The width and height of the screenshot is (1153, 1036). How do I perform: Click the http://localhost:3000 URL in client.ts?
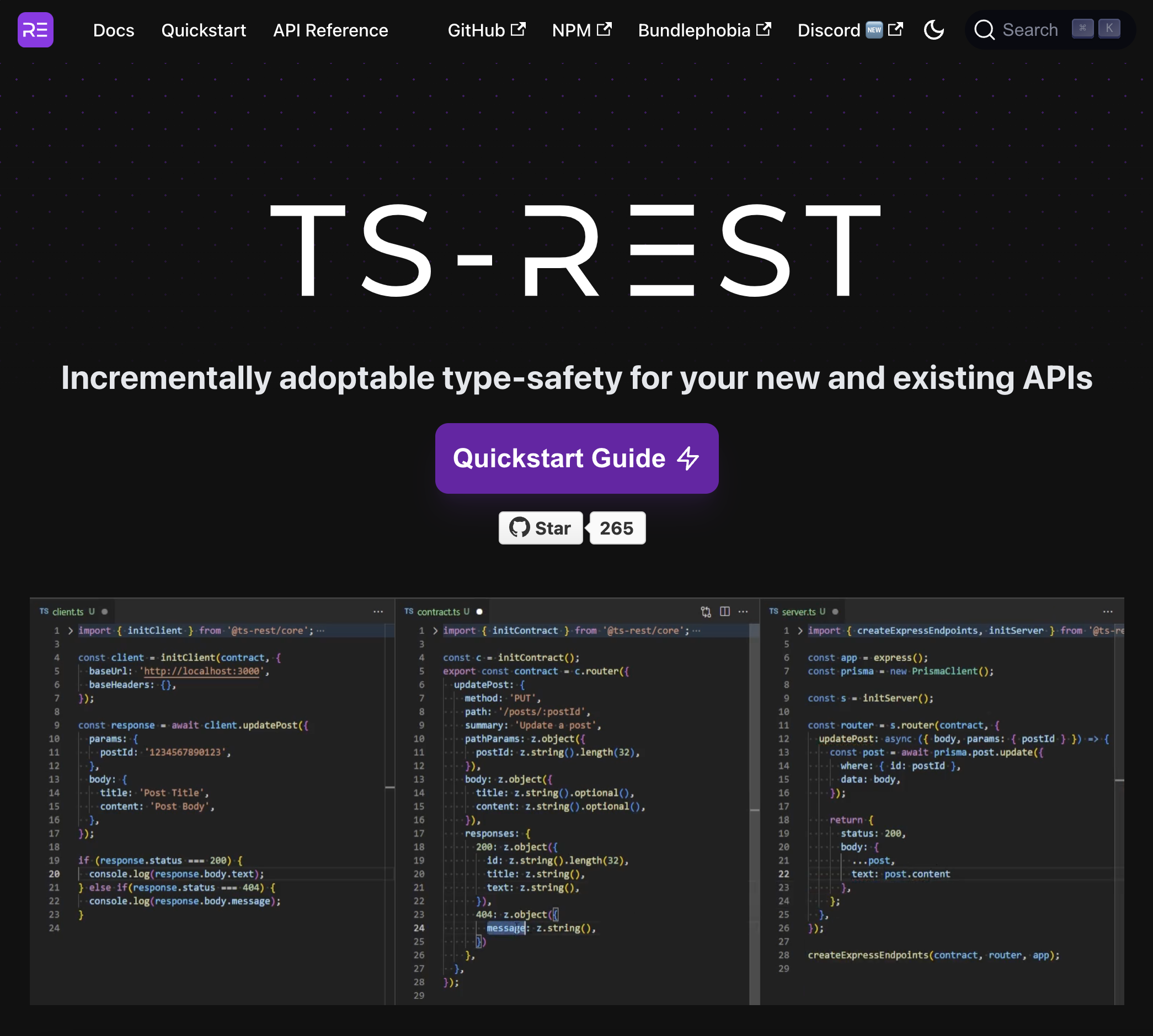click(202, 671)
